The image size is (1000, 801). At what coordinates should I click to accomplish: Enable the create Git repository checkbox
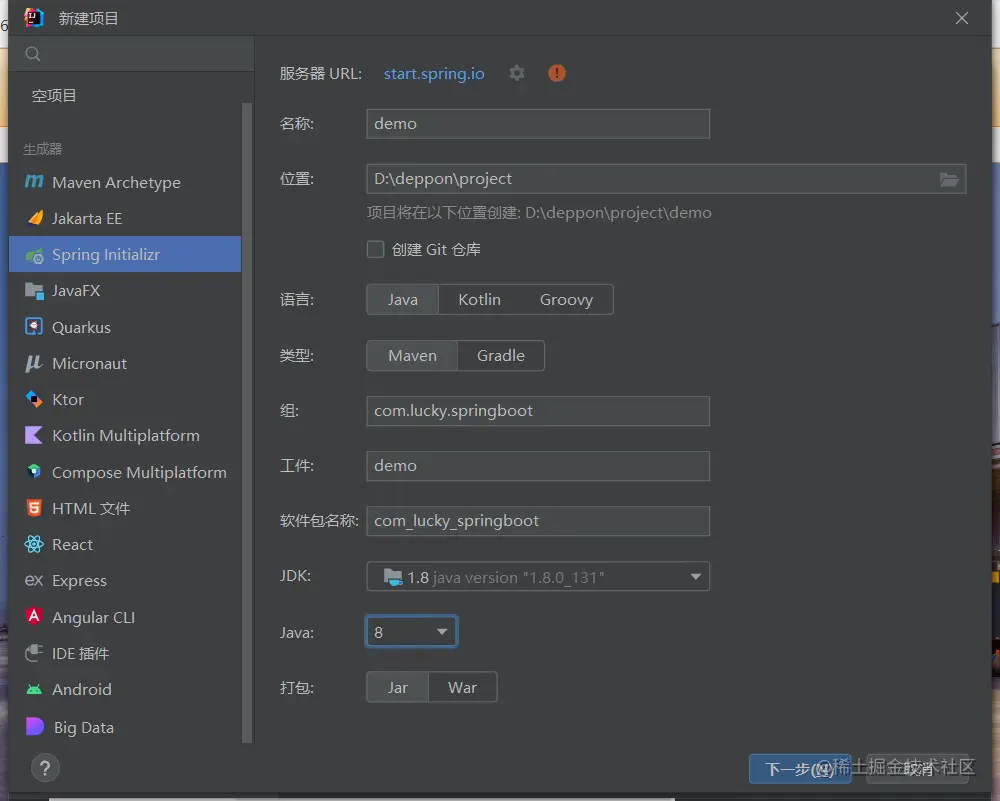[375, 249]
